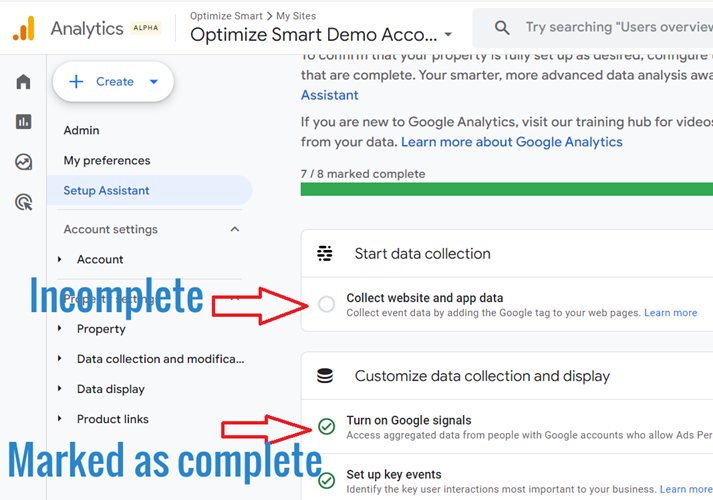Click the Customize data collection database icon
Screen dimensions: 713x500
(x=325, y=376)
